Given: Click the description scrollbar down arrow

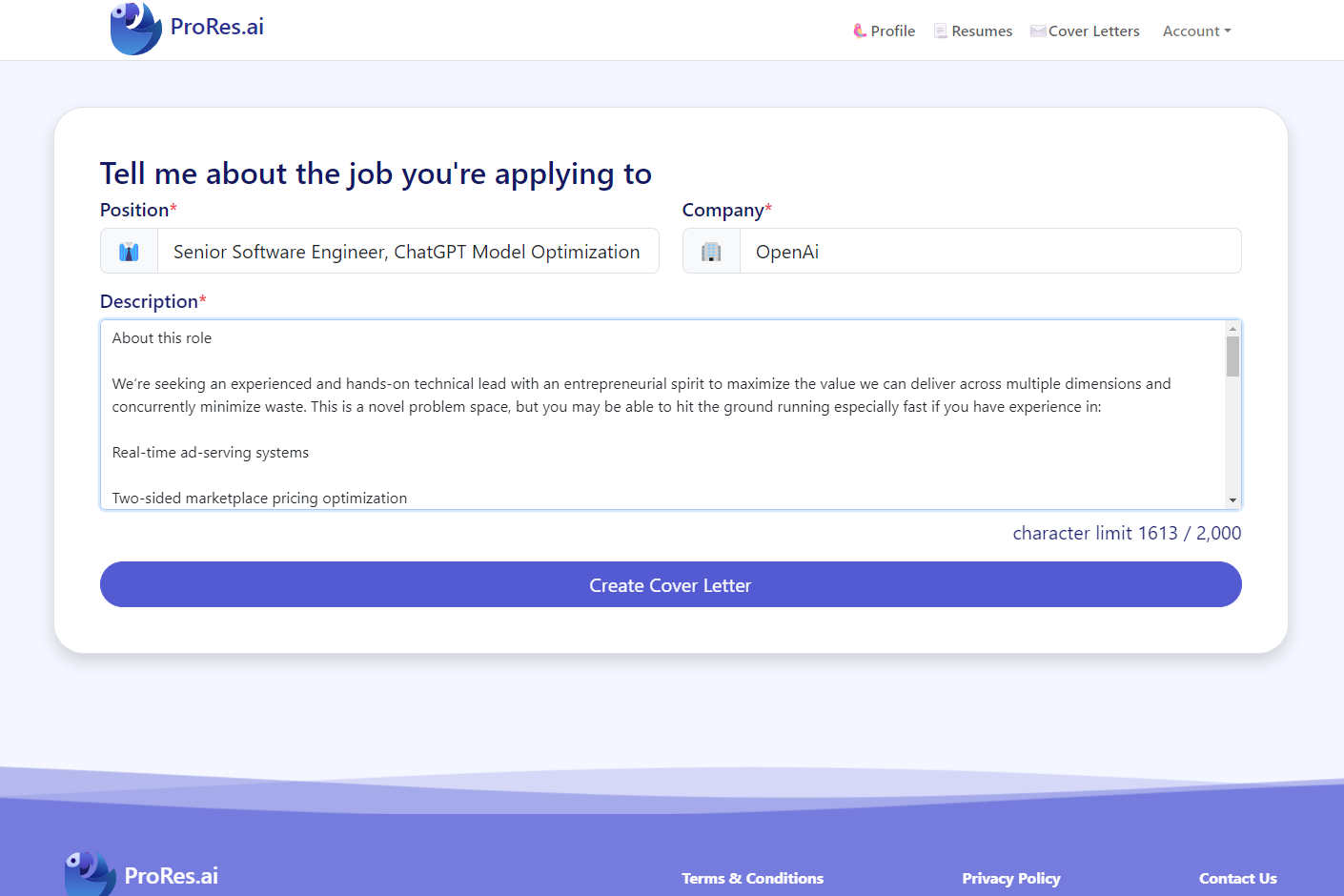Looking at the screenshot, I should click(x=1232, y=500).
